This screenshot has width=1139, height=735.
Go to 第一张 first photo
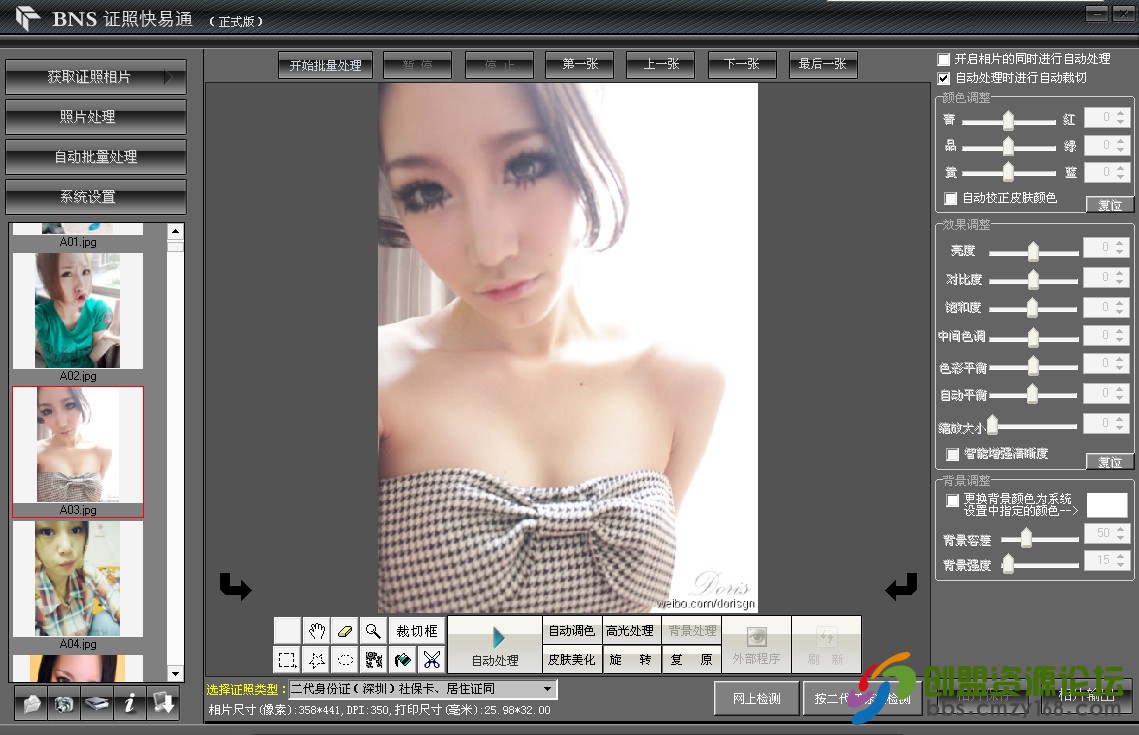(580, 65)
